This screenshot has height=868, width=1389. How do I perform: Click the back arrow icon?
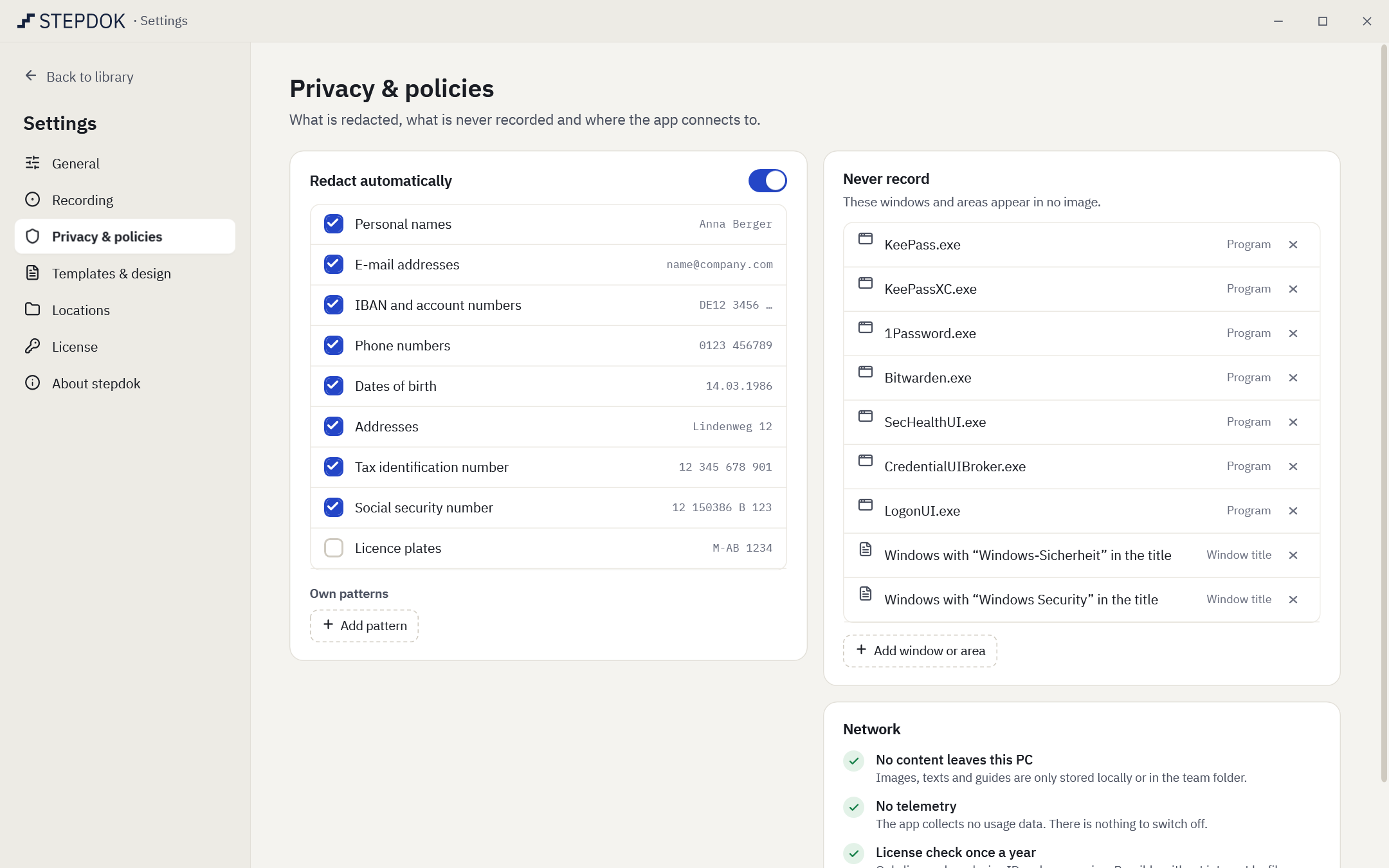31,76
